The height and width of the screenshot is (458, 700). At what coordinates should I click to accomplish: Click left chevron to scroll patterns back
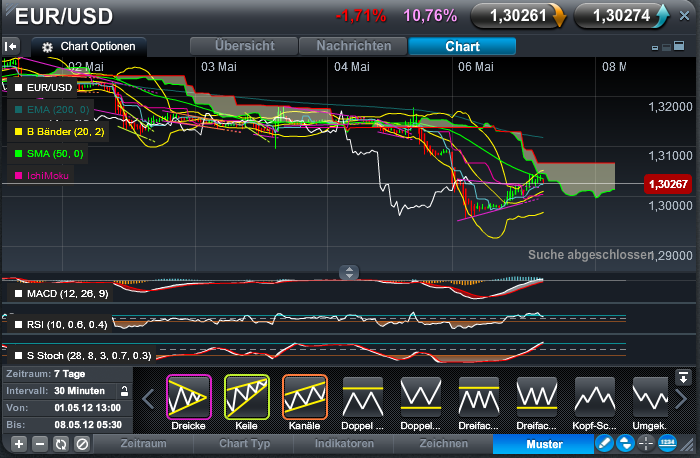148,399
